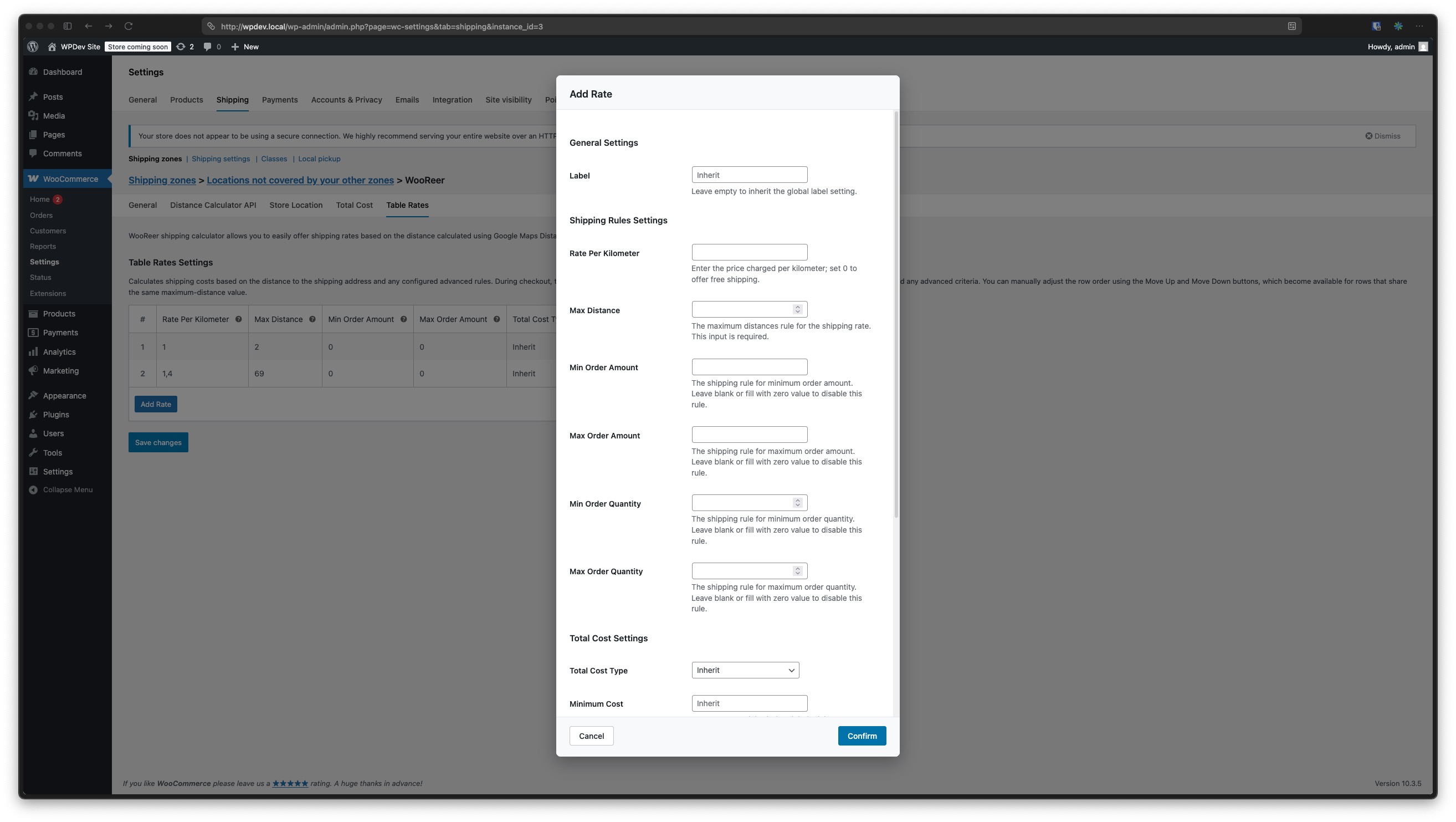Open Plugins in the admin sidebar

(x=56, y=415)
